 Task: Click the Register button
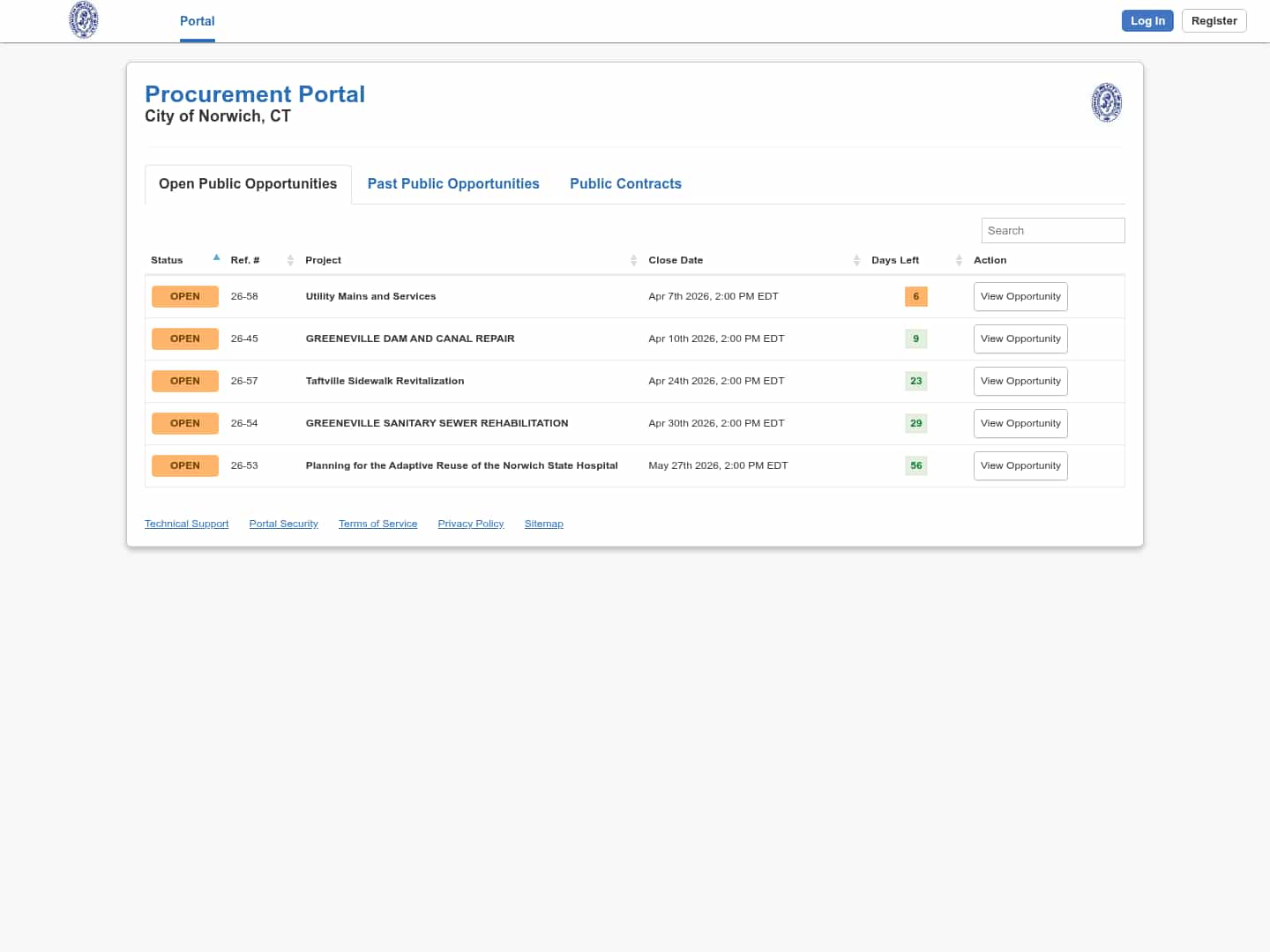[x=1214, y=21]
